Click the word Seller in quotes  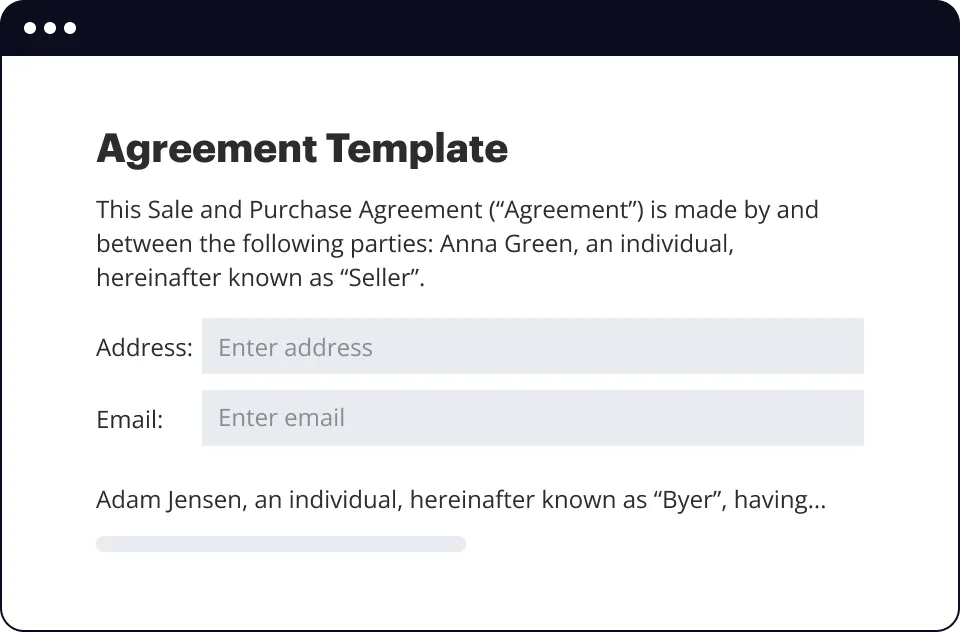pyautogui.click(x=383, y=277)
